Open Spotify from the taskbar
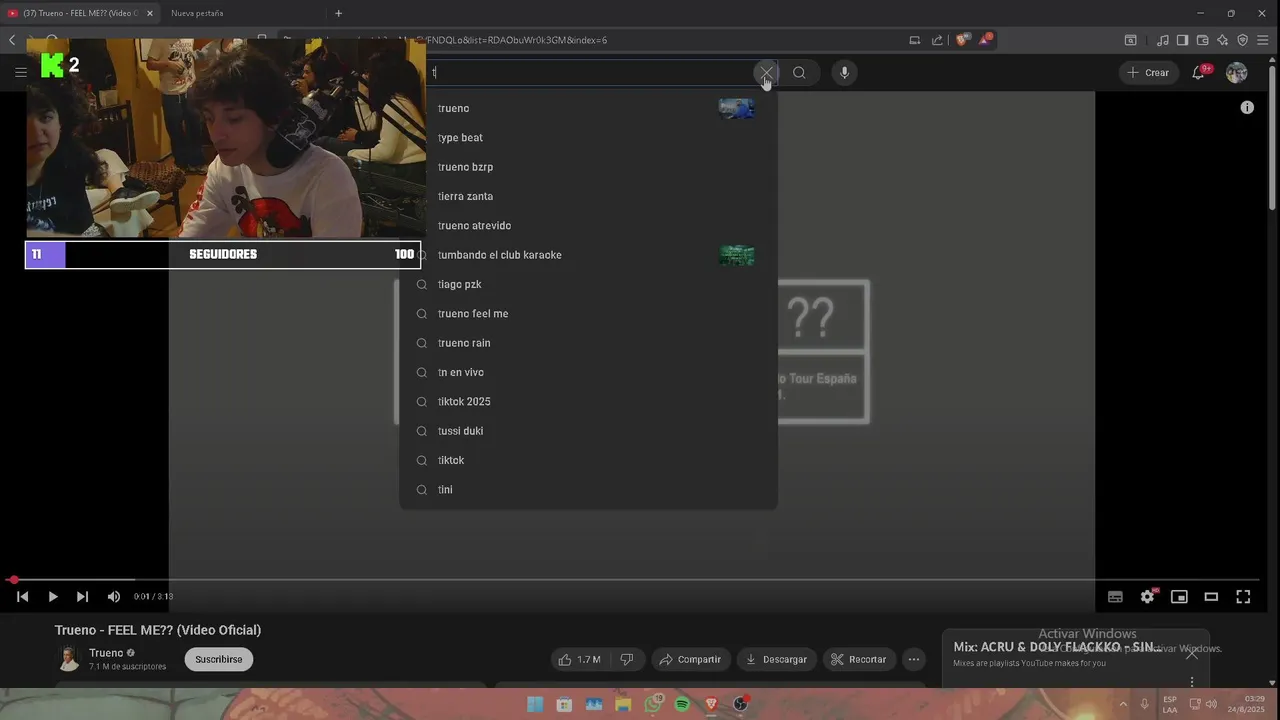The width and height of the screenshot is (1280, 720). click(682, 704)
